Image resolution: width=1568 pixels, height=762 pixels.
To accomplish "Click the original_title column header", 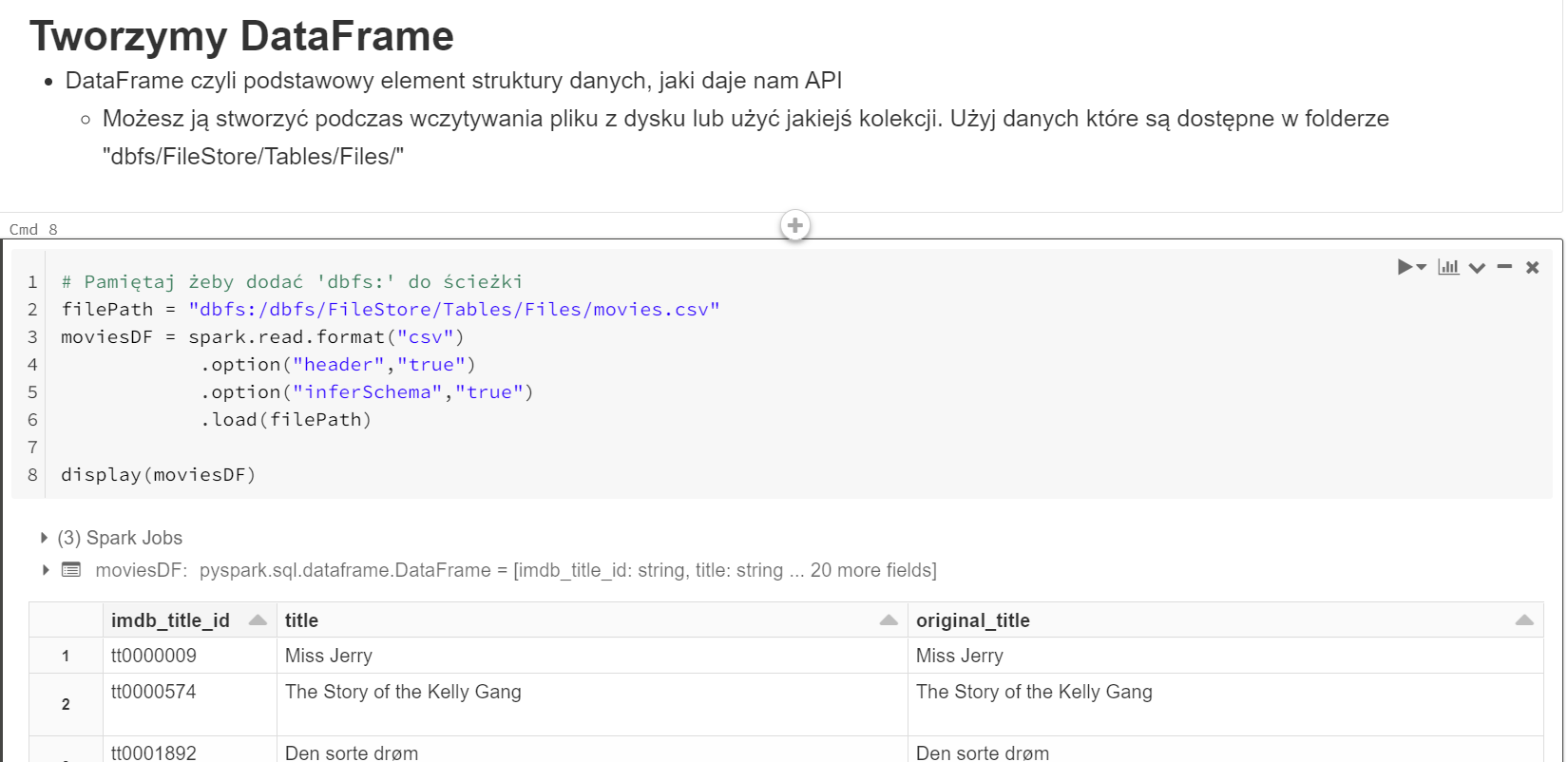I will [972, 620].
